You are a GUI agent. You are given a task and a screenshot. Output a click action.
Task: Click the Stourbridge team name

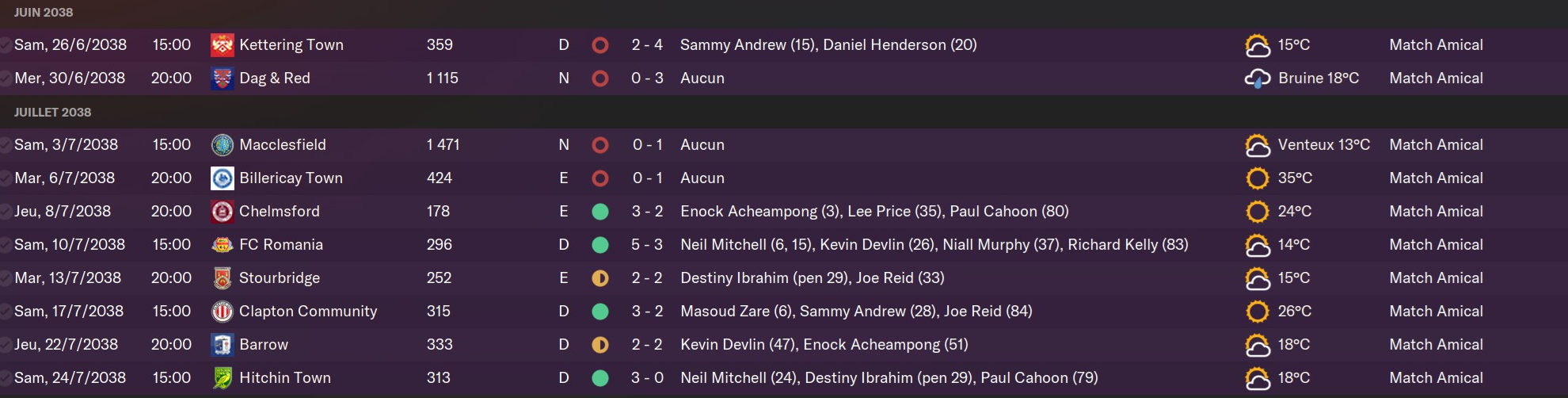280,278
